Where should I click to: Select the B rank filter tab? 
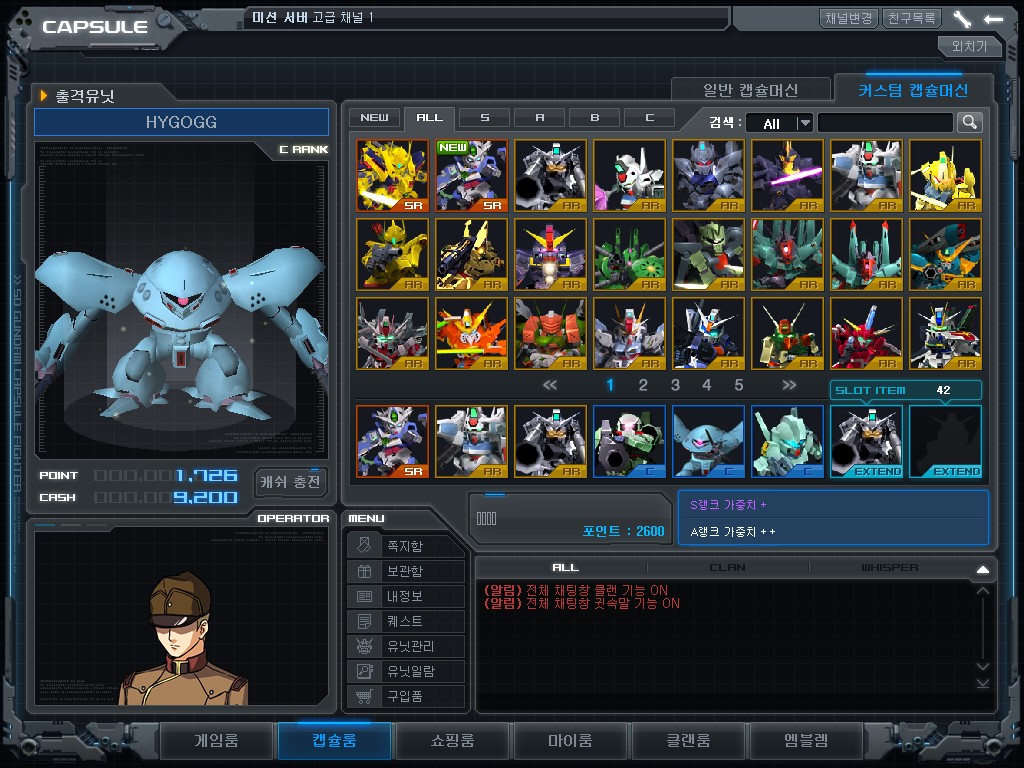click(x=594, y=118)
